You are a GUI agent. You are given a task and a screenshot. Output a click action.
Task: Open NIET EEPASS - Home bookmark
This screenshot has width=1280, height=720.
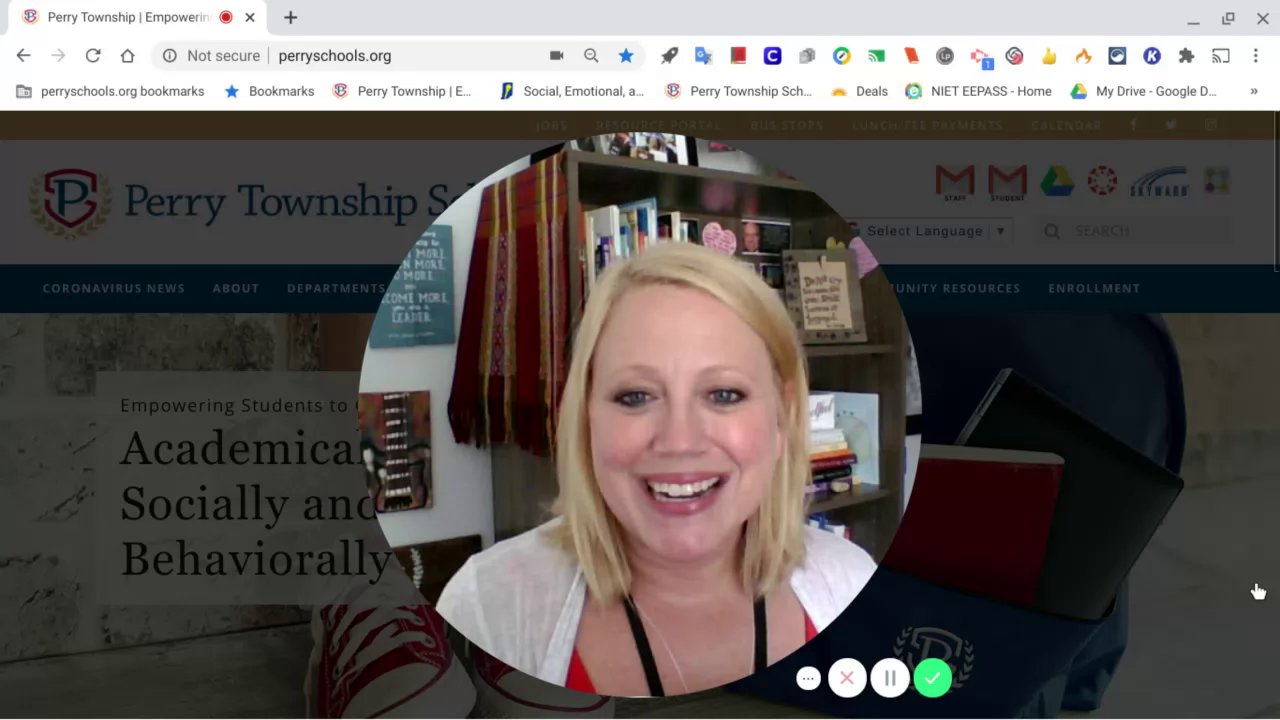pos(978,91)
